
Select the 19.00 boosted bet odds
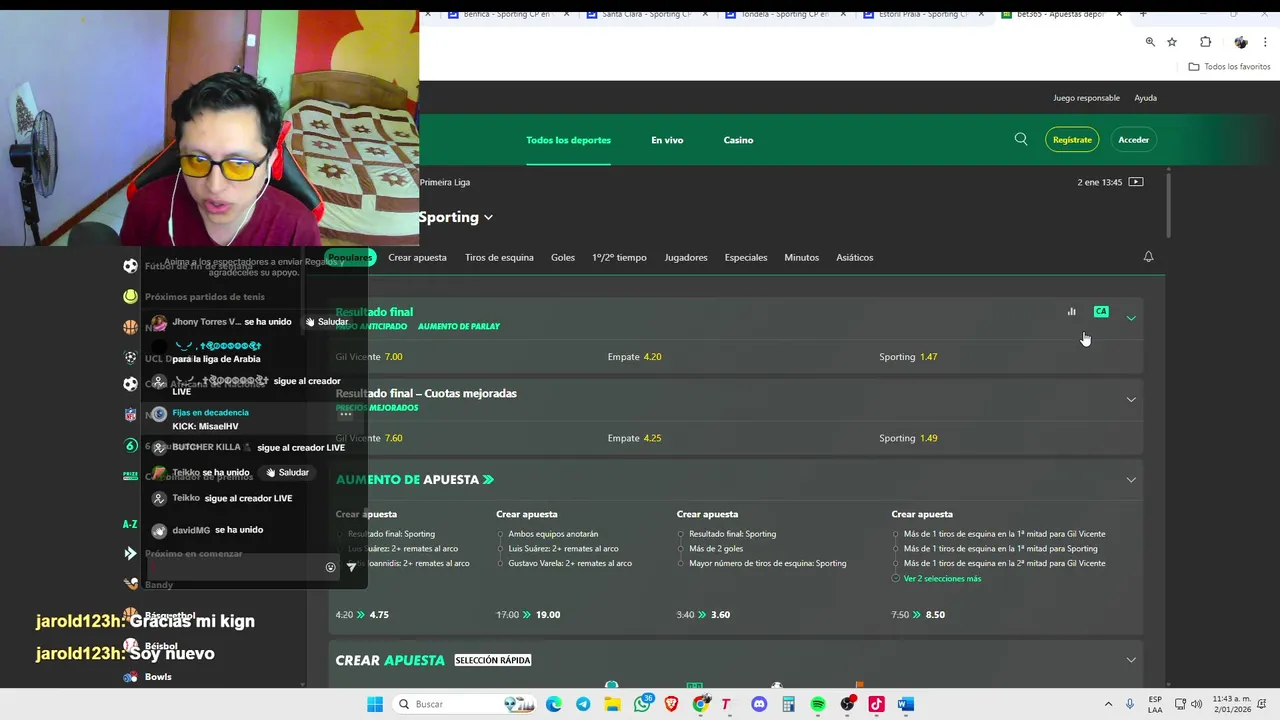(x=547, y=615)
